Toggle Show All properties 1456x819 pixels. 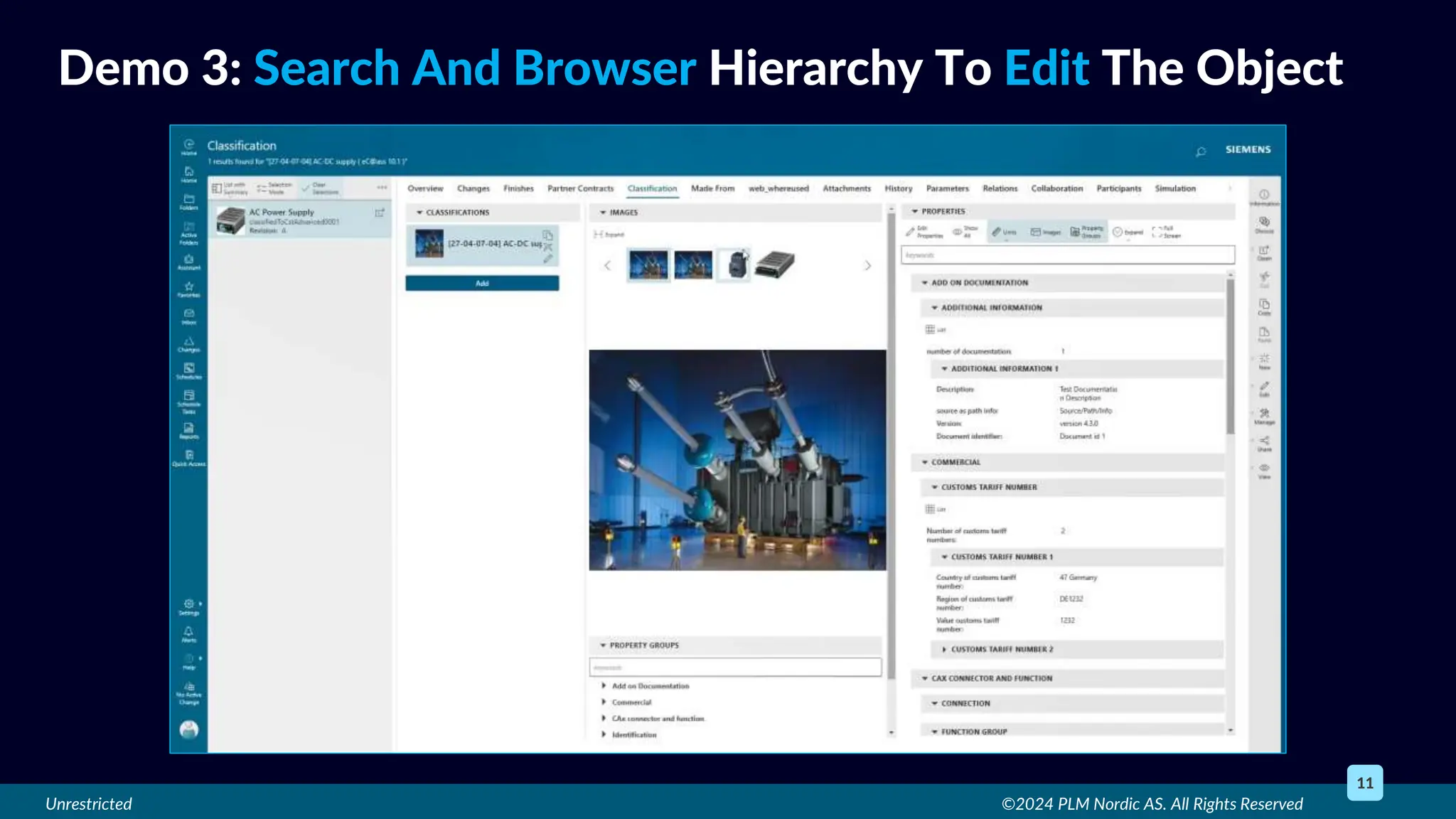pyautogui.click(x=966, y=232)
